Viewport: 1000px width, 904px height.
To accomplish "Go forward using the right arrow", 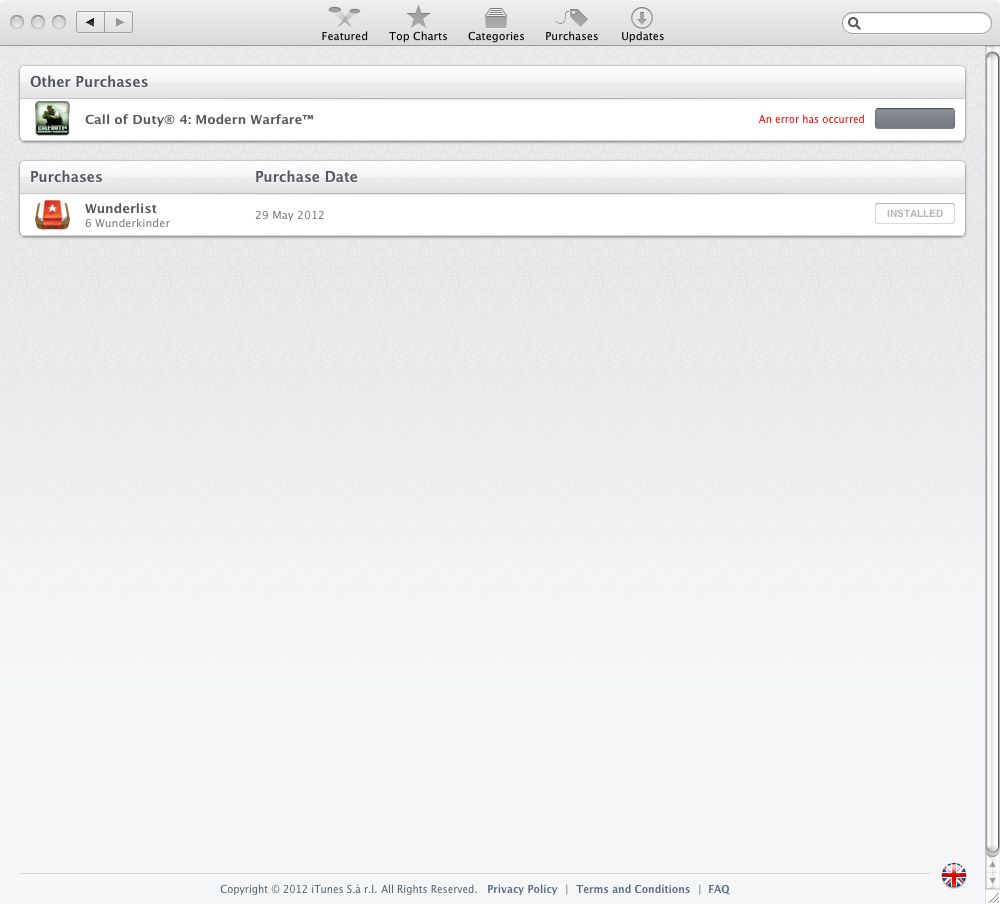I will point(119,22).
